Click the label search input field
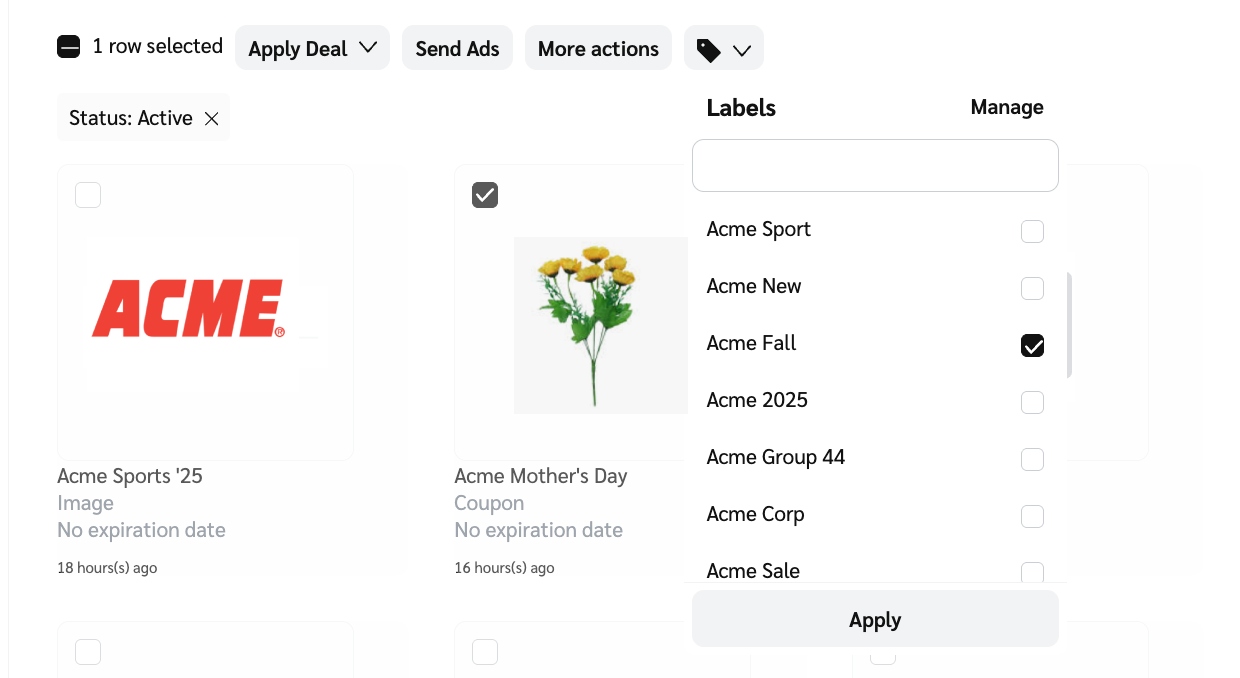This screenshot has height=678, width=1240. tap(875, 166)
